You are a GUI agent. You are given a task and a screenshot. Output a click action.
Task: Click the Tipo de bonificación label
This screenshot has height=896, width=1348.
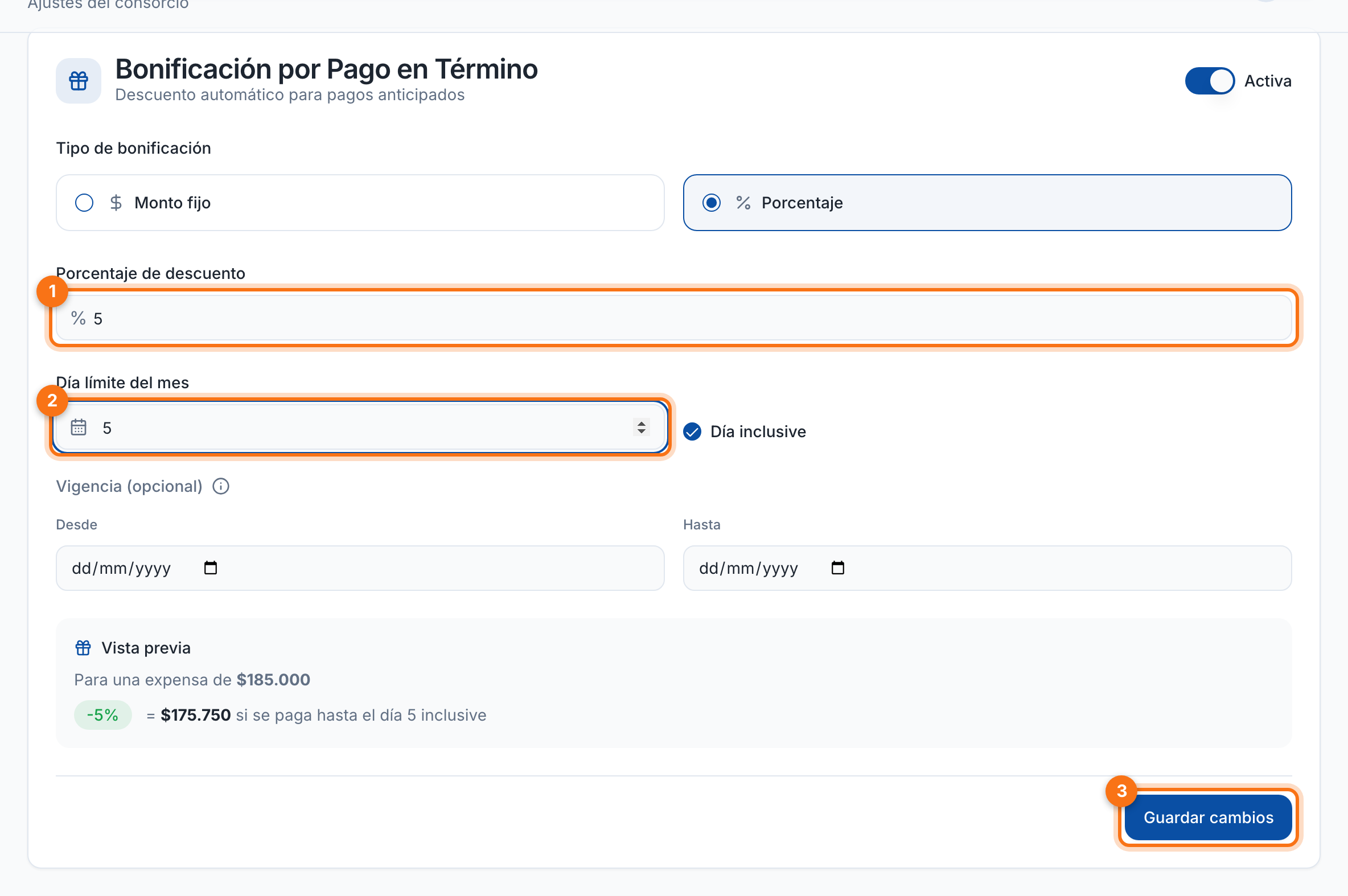(x=134, y=148)
